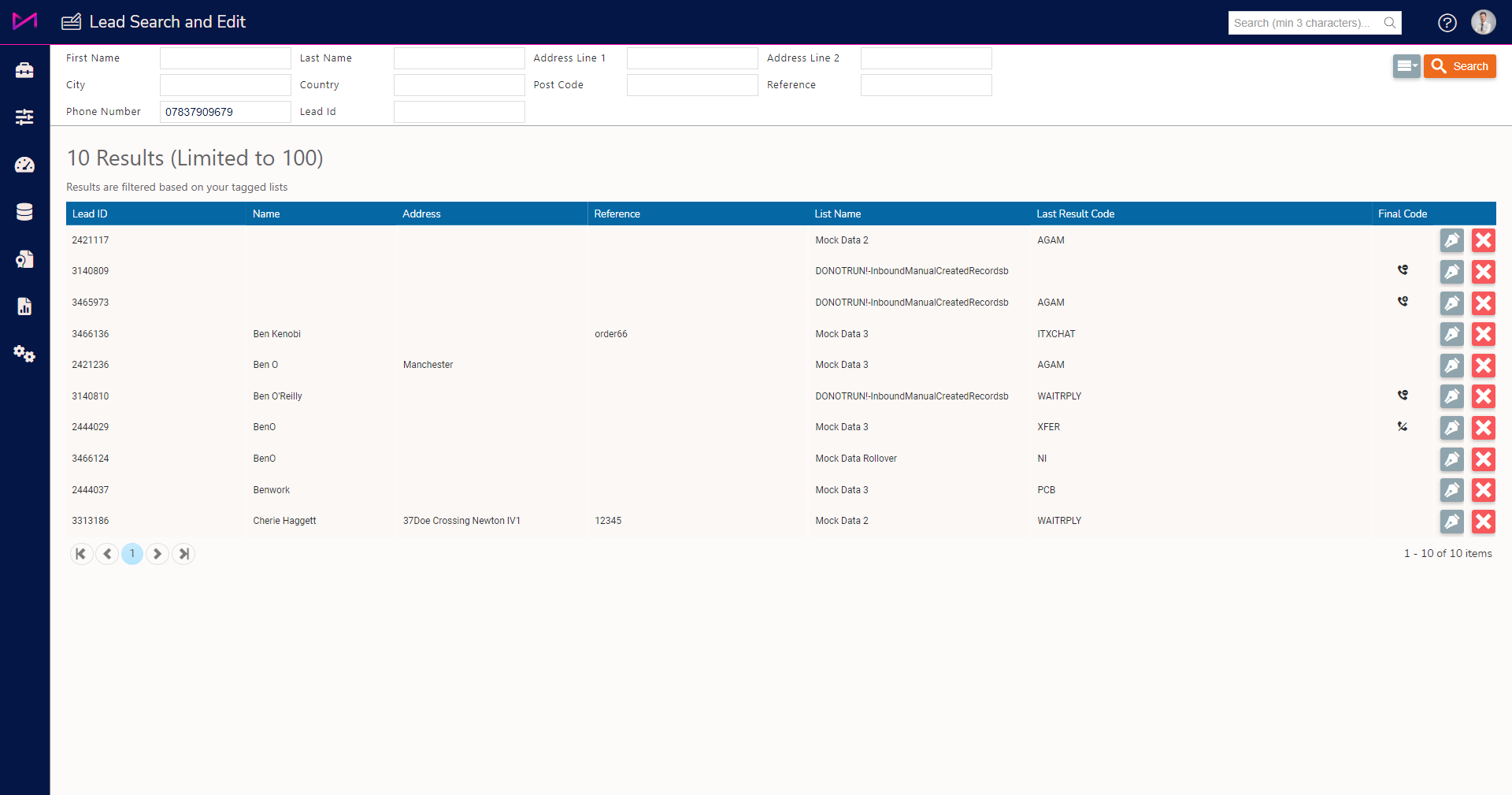Open the briefcase icon in sidebar
The height and width of the screenshot is (795, 1512).
tap(24, 70)
